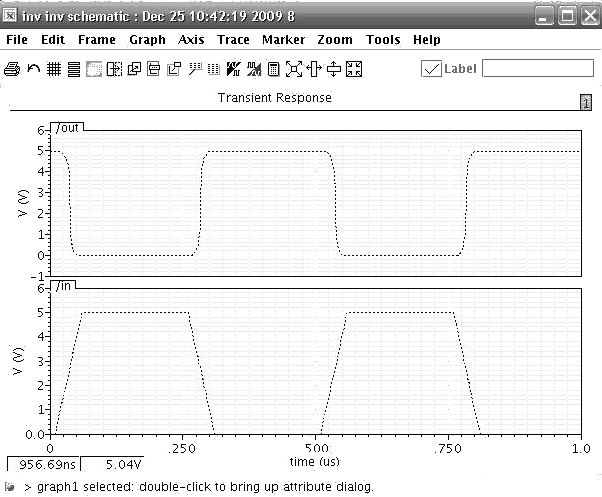Click the Transient Response title text

coord(275,98)
